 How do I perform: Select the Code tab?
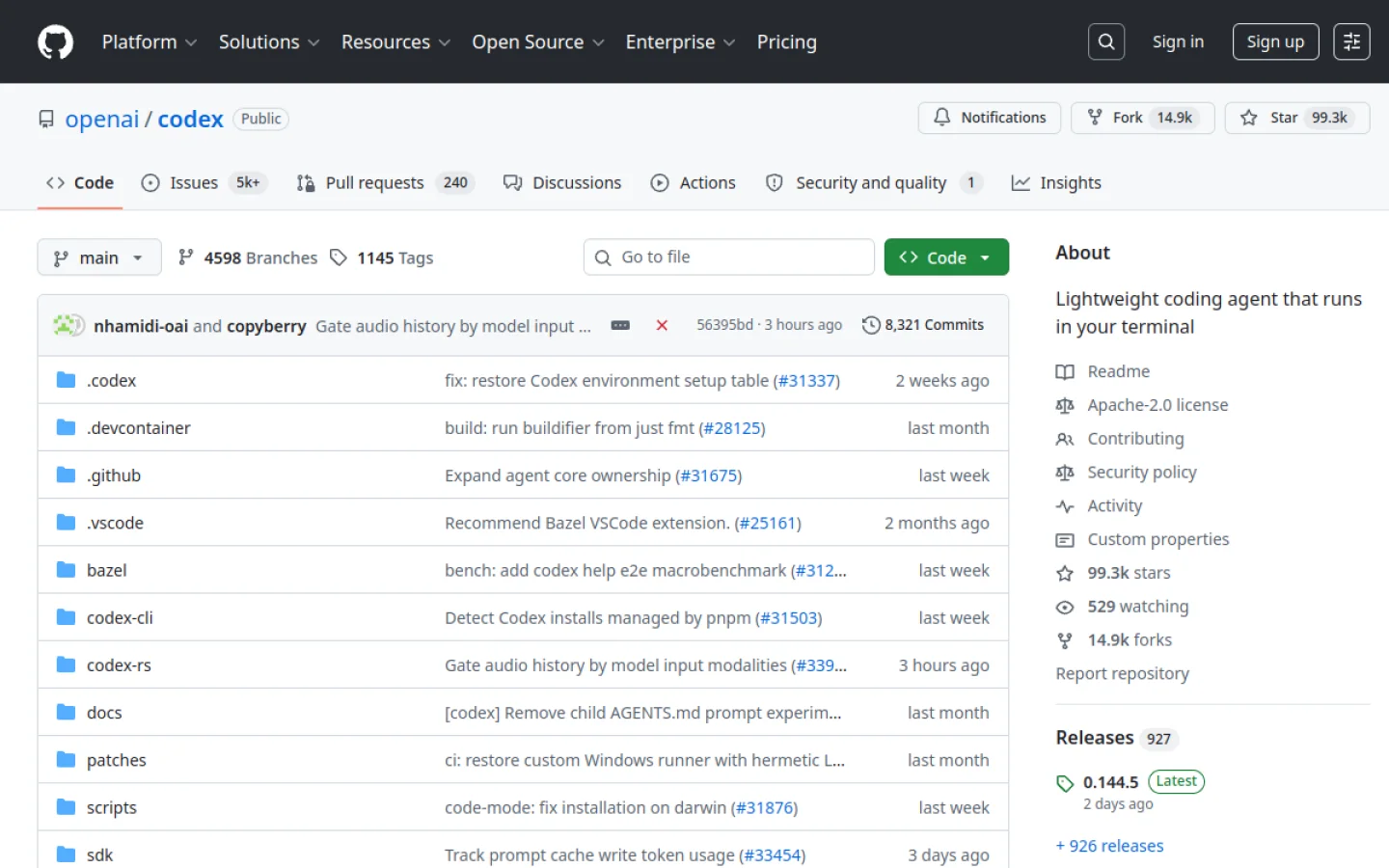(80, 182)
